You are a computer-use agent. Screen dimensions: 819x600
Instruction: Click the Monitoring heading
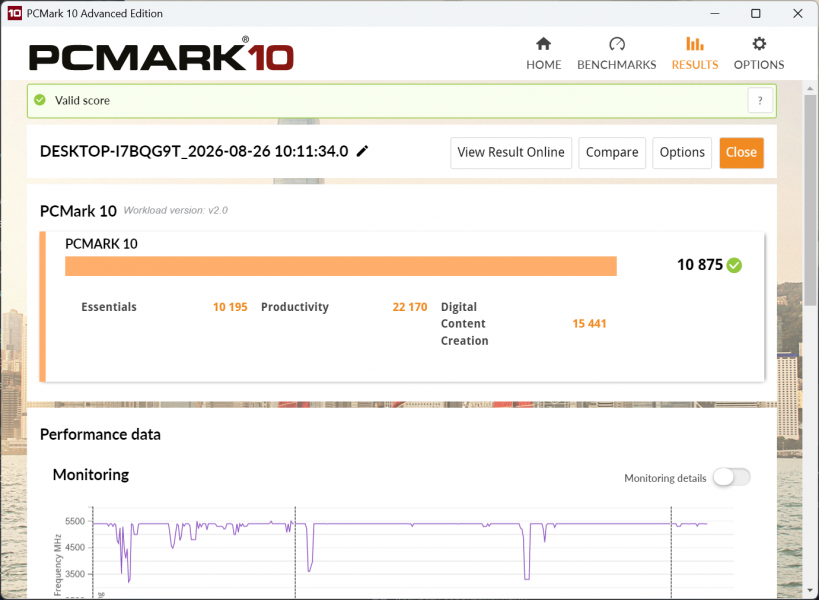(91, 475)
